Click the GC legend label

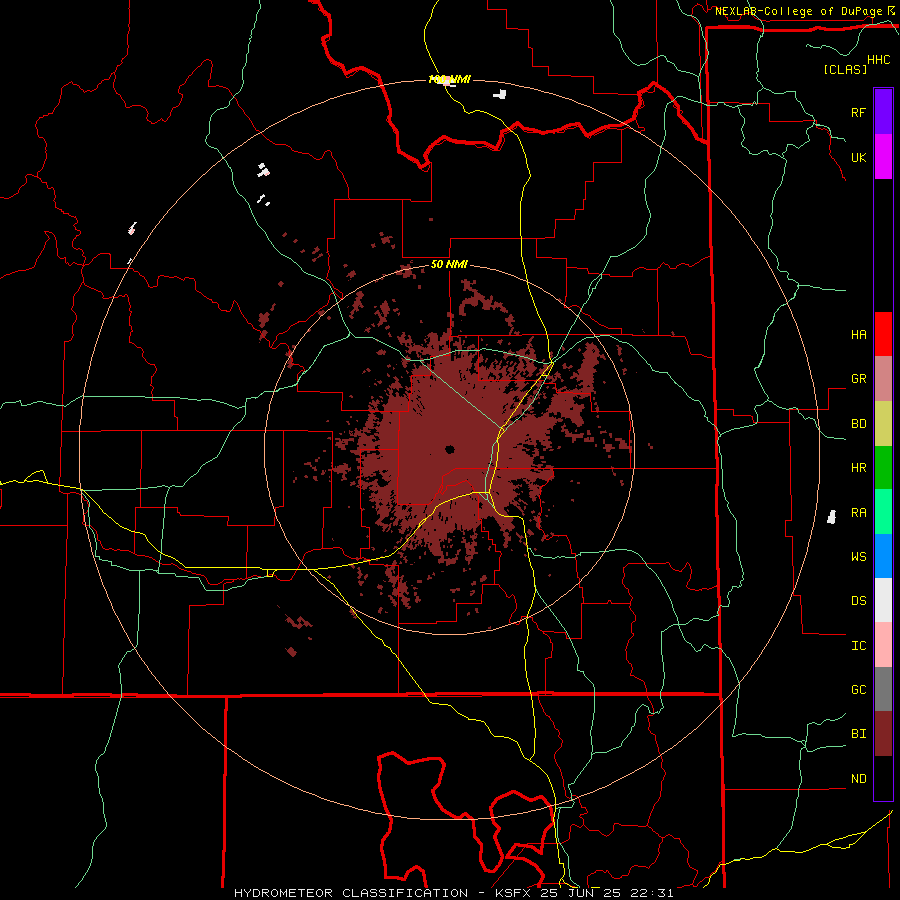click(858, 689)
